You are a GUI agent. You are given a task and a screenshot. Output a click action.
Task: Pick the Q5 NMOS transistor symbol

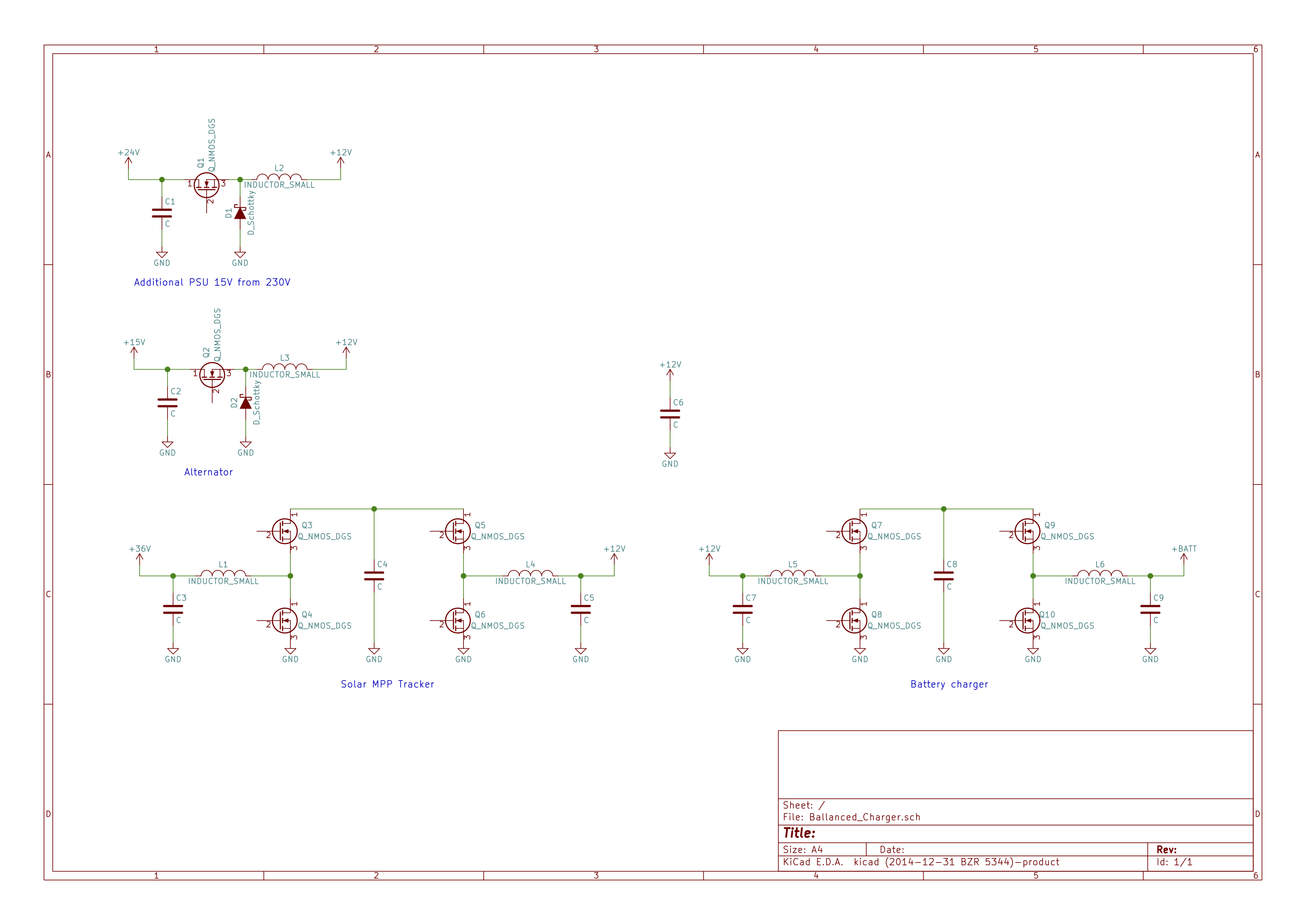[458, 531]
